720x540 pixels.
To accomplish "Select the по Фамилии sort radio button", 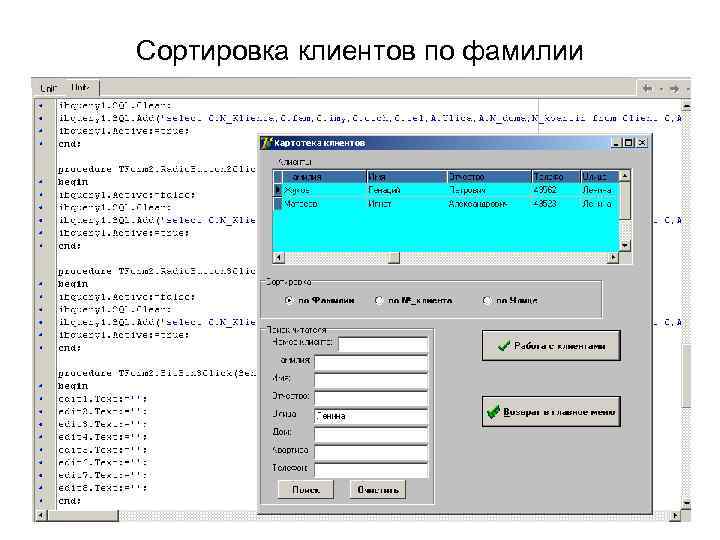I will coord(289,300).
